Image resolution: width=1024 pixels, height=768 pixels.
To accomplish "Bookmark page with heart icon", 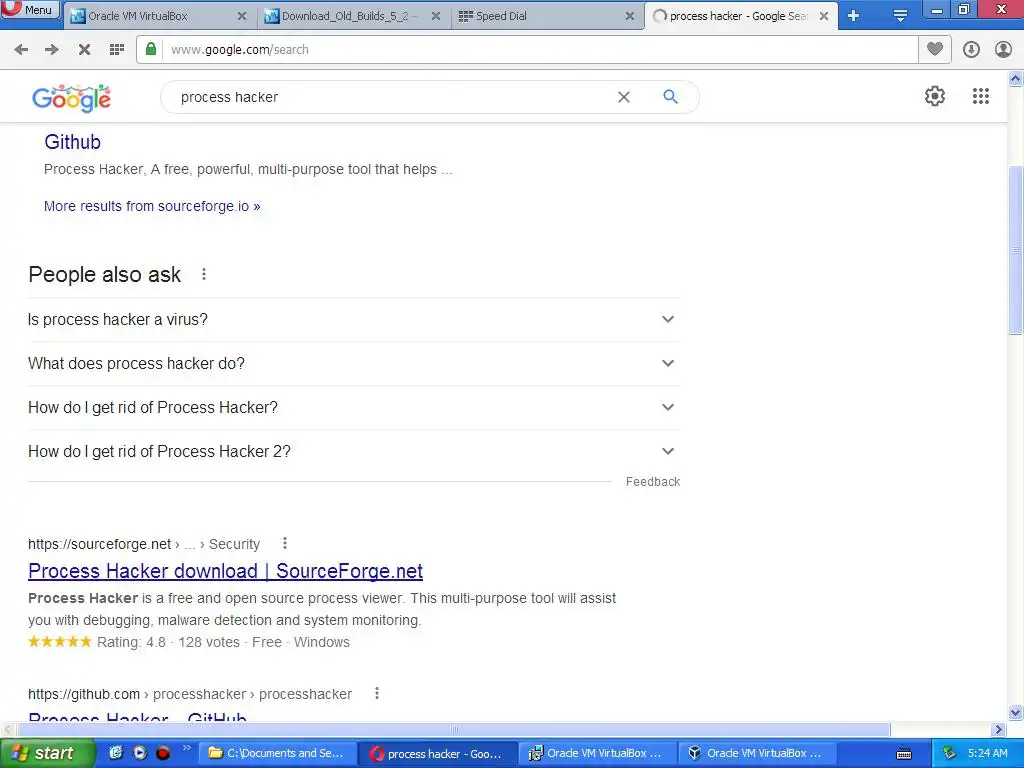I will tap(935, 49).
